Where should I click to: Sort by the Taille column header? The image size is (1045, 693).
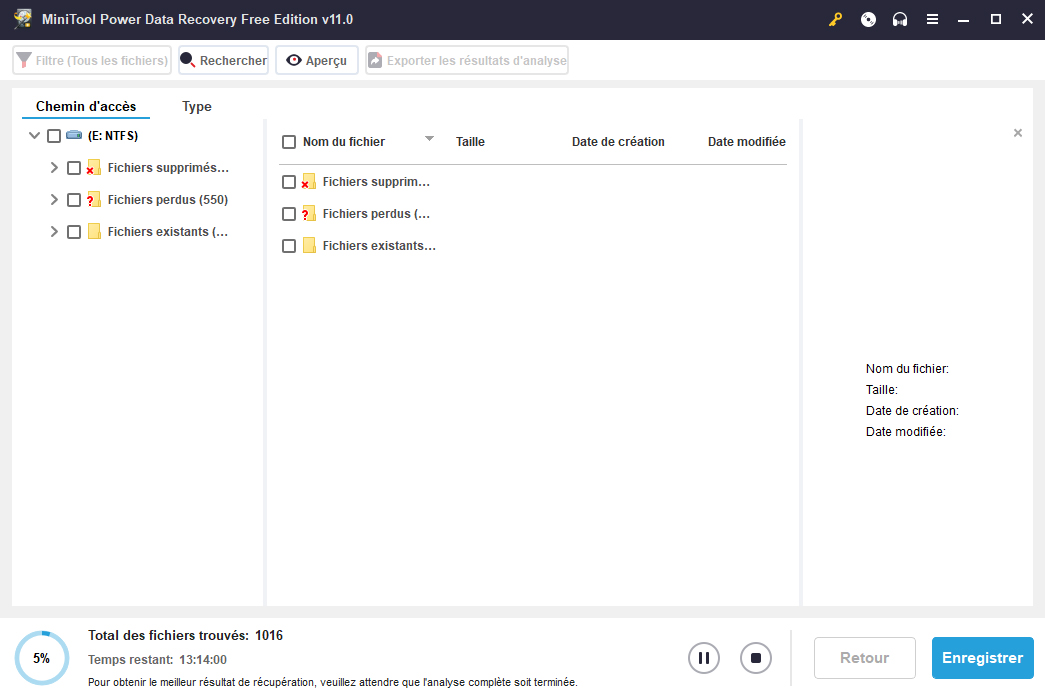[x=470, y=142]
